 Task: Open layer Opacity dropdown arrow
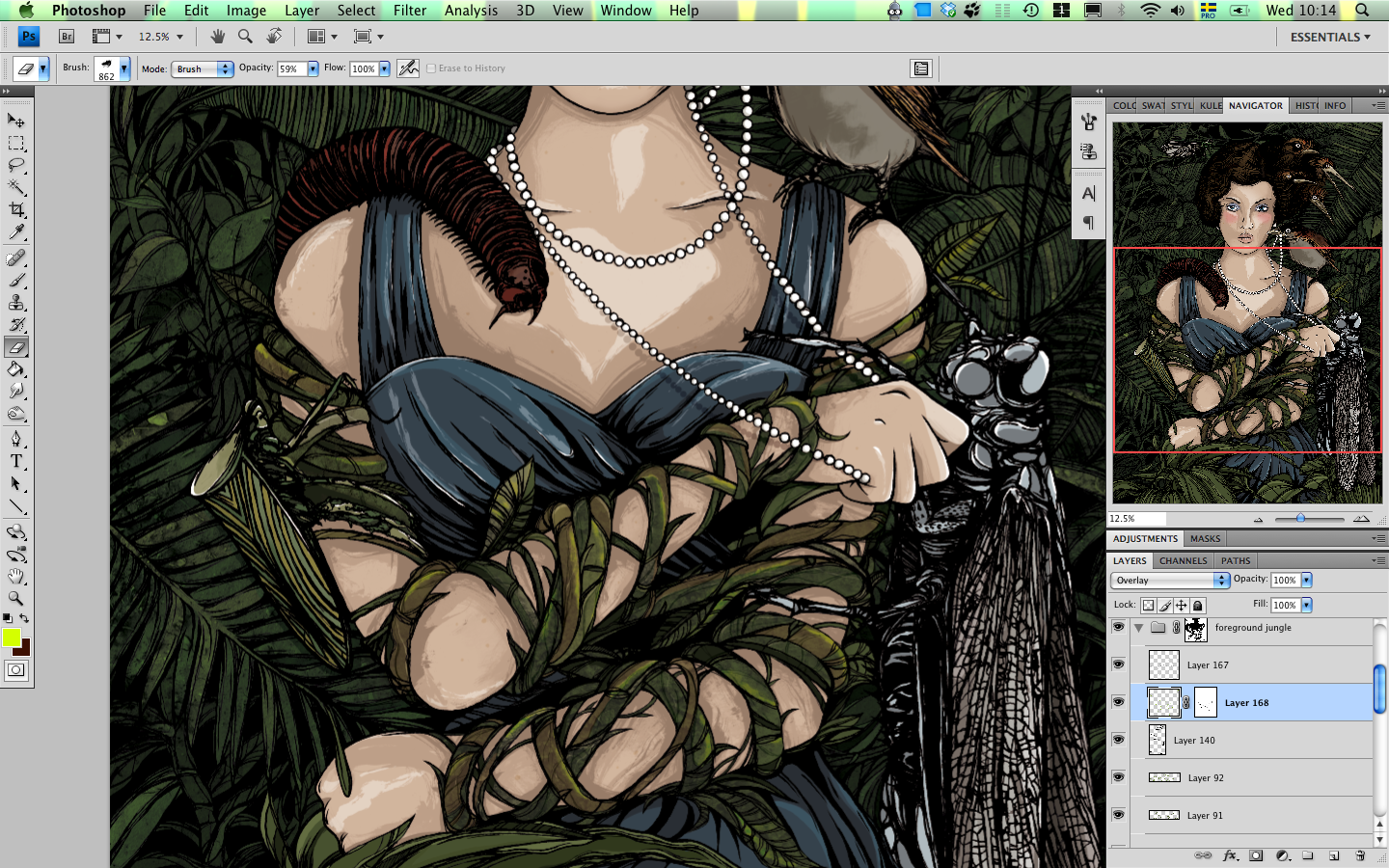point(1306,580)
